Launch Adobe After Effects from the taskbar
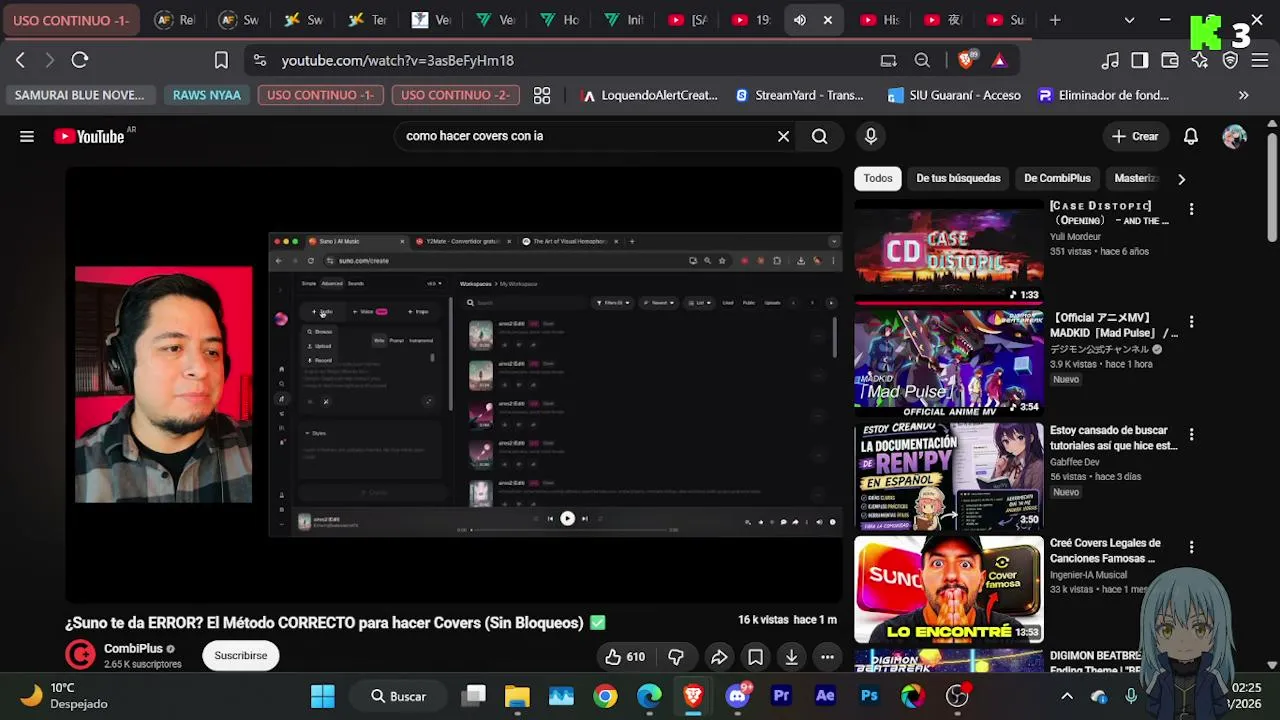 pos(825,696)
